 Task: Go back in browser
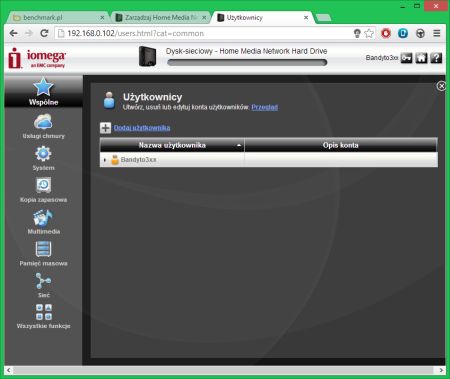coord(13,33)
